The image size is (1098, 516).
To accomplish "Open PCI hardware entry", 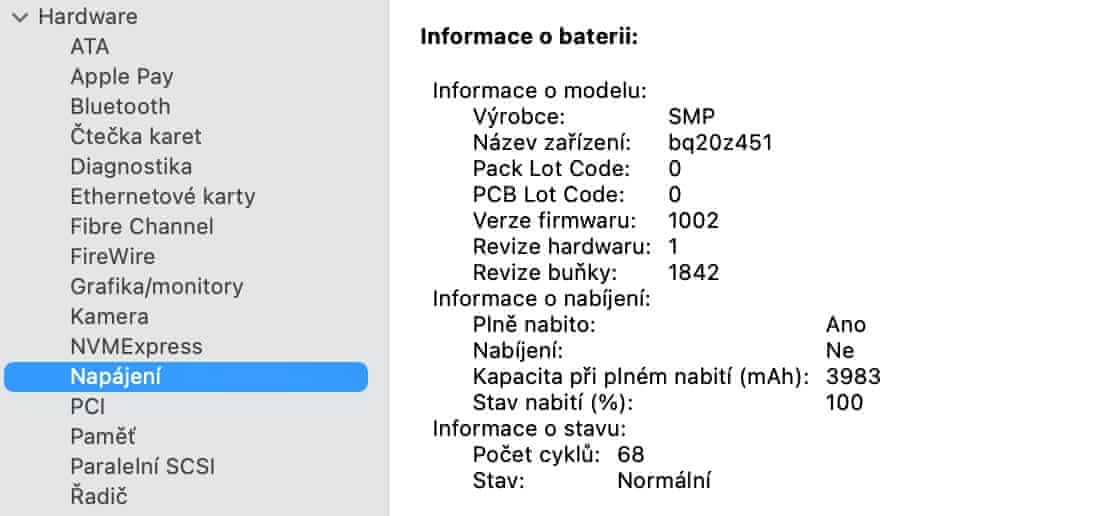I will [x=87, y=406].
